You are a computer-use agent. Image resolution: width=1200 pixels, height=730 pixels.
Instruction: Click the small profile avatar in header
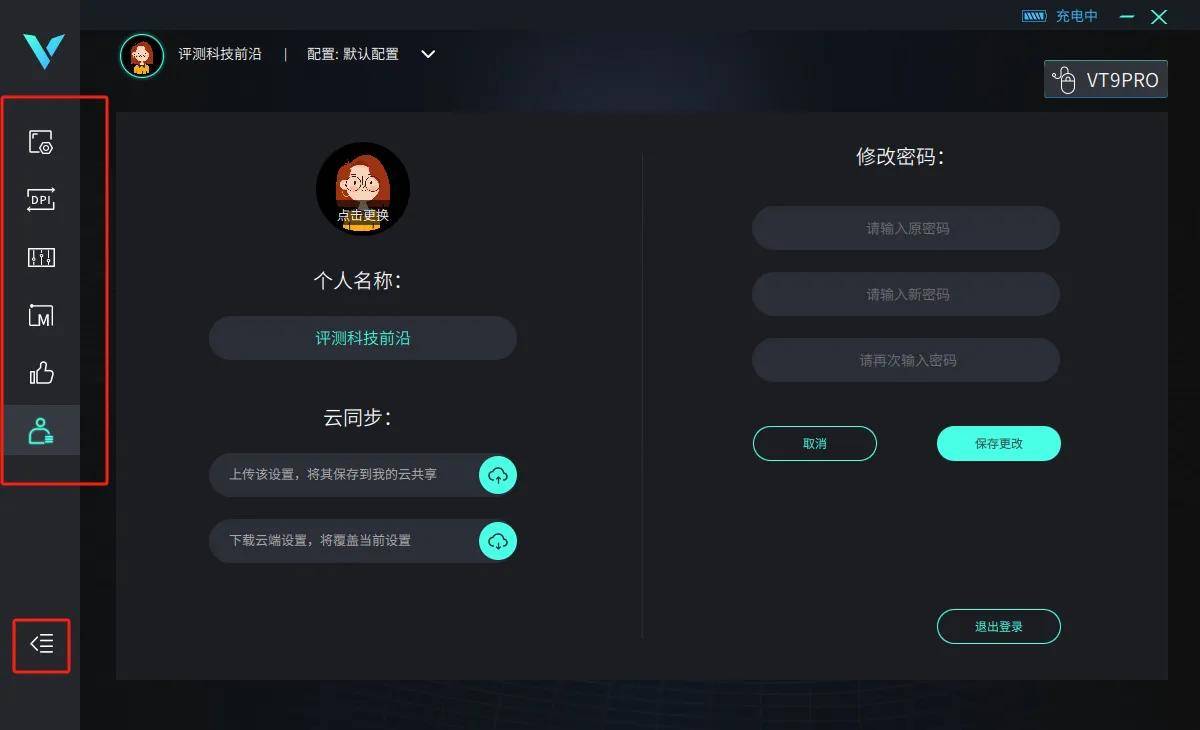coord(142,55)
